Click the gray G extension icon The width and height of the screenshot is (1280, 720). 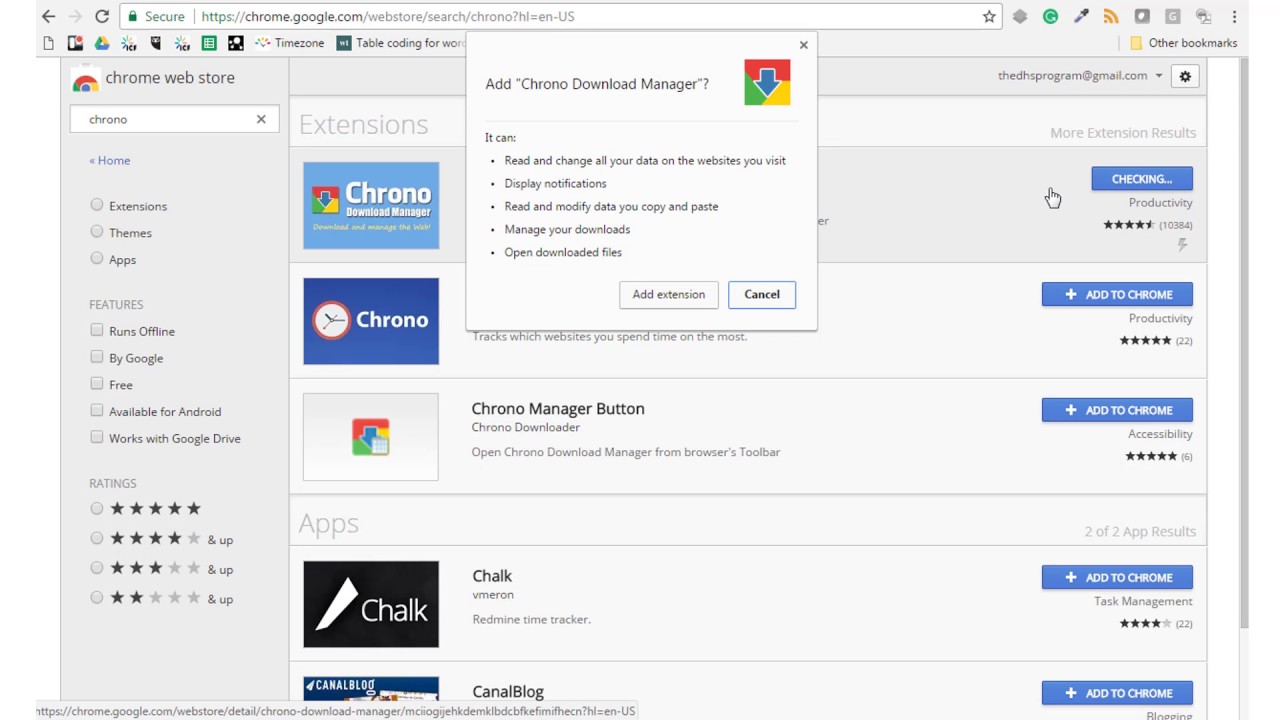pyautogui.click(x=1173, y=16)
